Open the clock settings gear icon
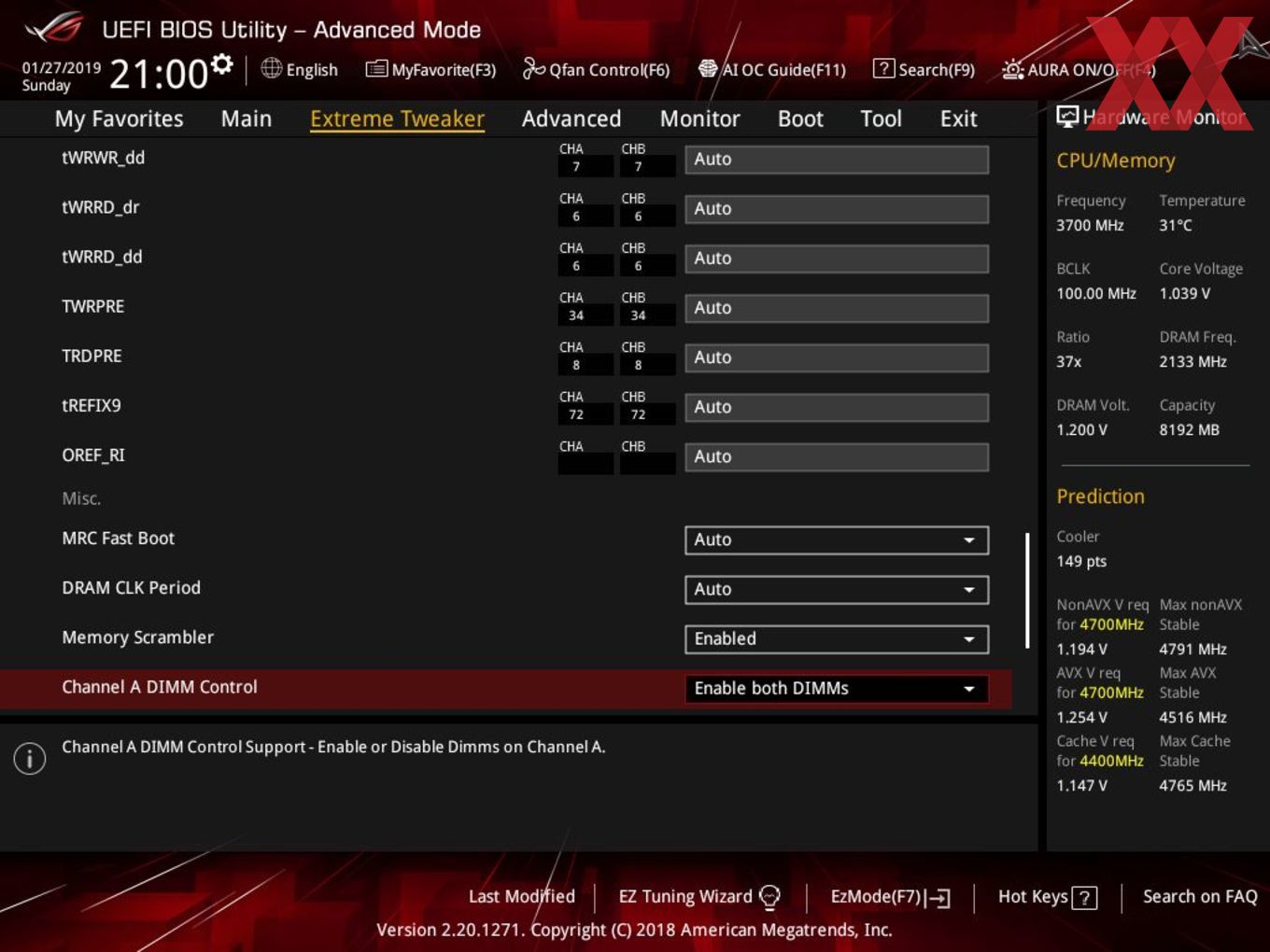 coord(221,64)
